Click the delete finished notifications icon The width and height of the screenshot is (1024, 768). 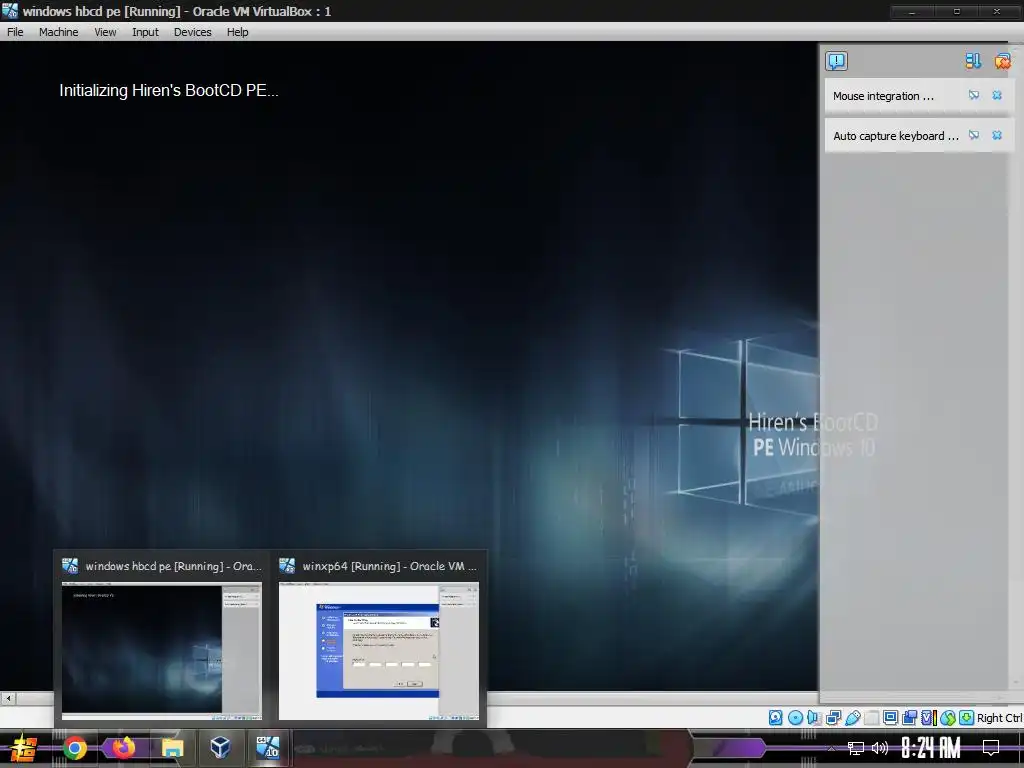tap(1002, 61)
